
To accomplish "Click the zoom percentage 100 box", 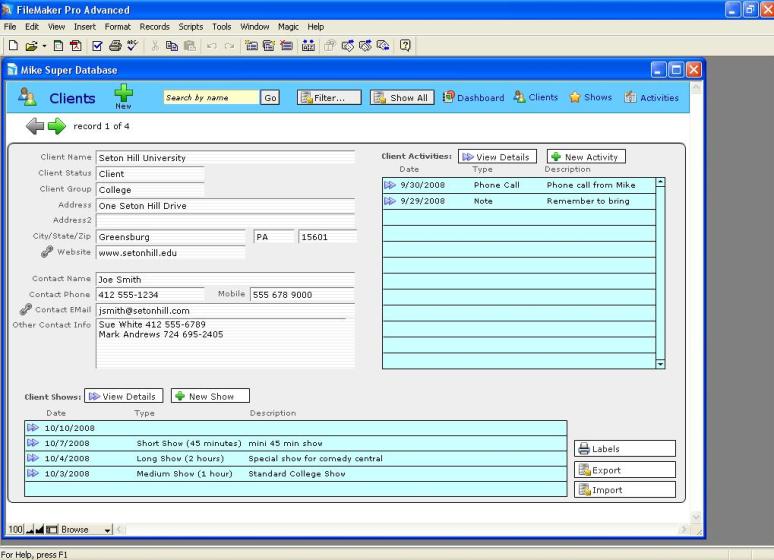I will tap(15, 529).
